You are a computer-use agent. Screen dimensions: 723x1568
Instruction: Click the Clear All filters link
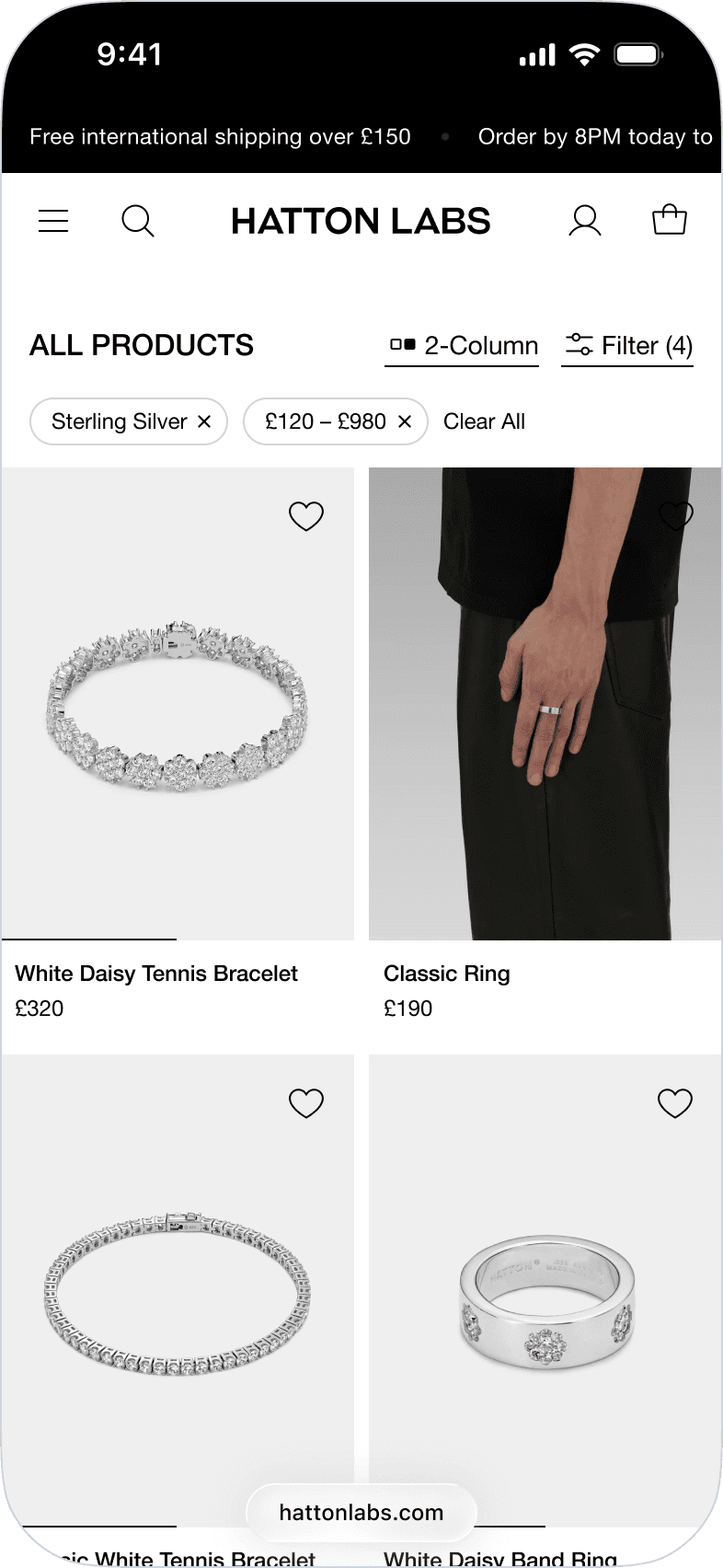(x=484, y=421)
